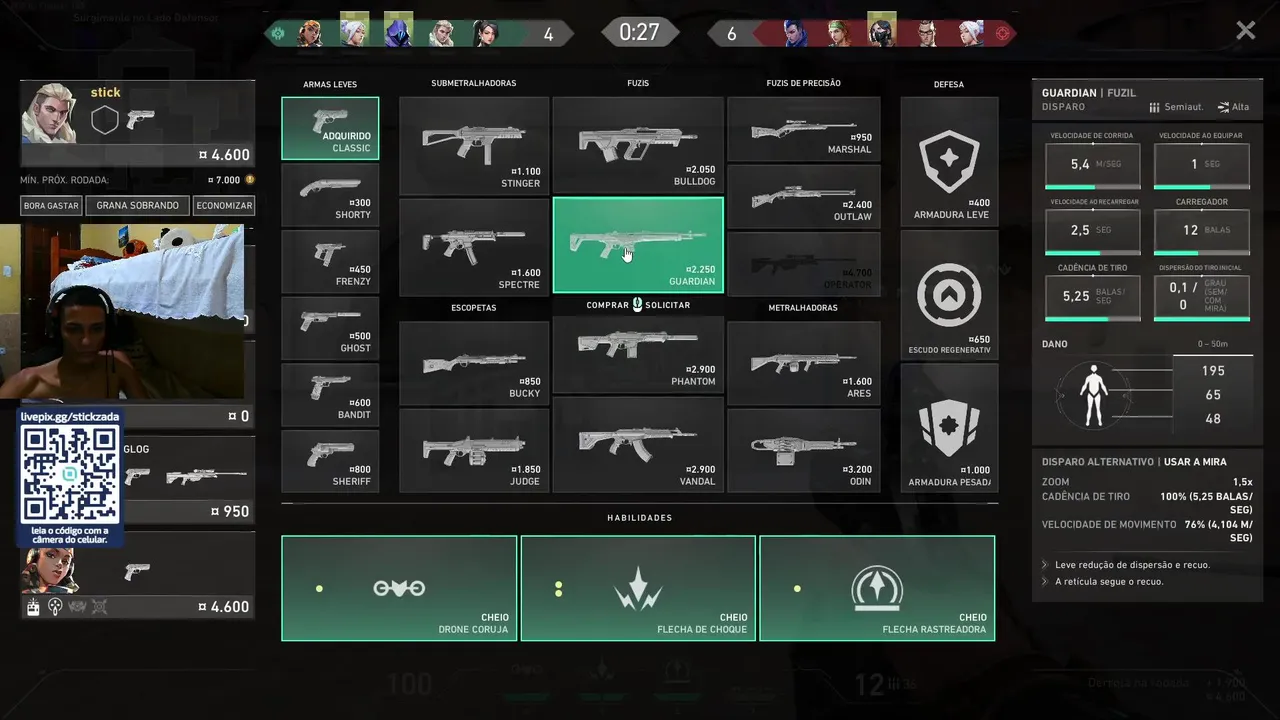Buy the Spectre submachine gun
This screenshot has height=720, width=1280.
pyautogui.click(x=474, y=246)
